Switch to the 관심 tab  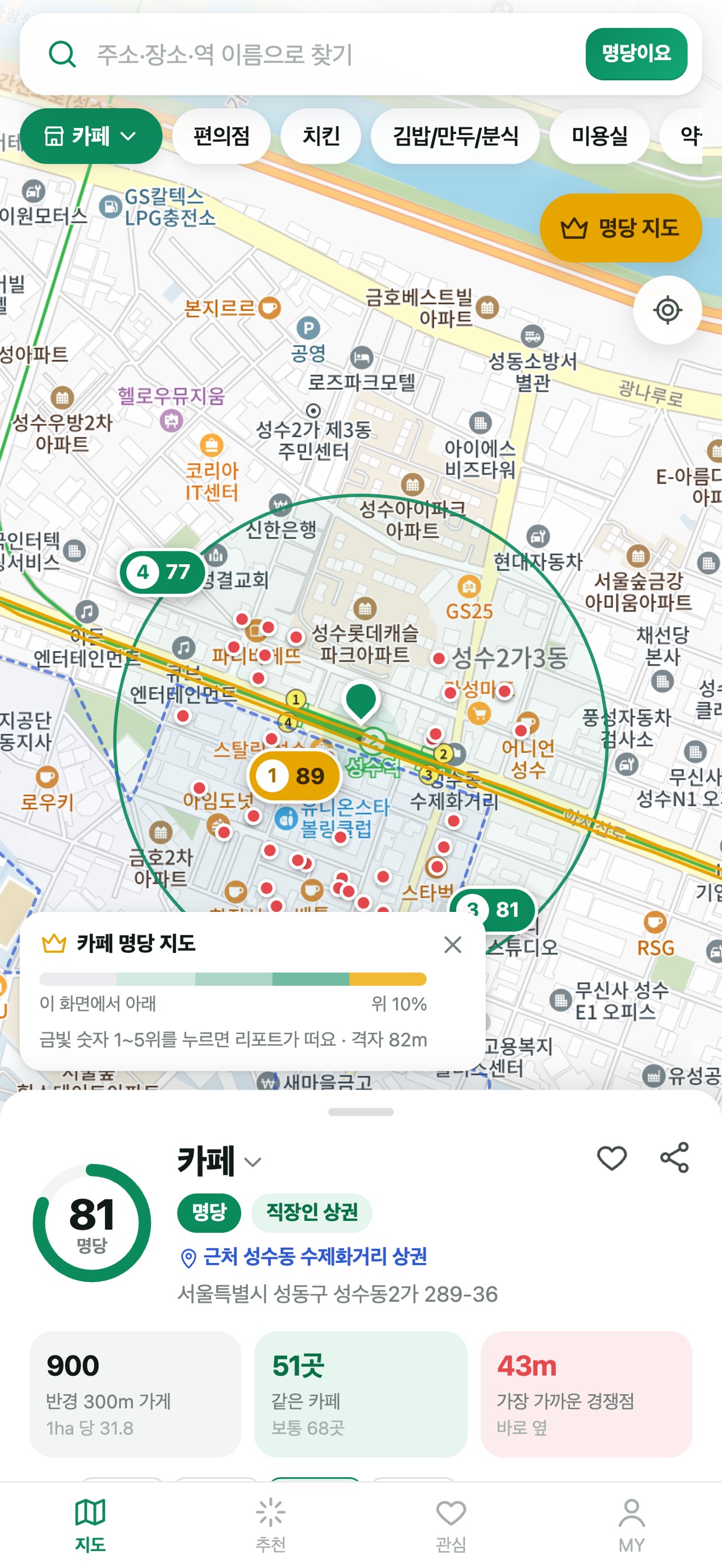click(x=451, y=1525)
